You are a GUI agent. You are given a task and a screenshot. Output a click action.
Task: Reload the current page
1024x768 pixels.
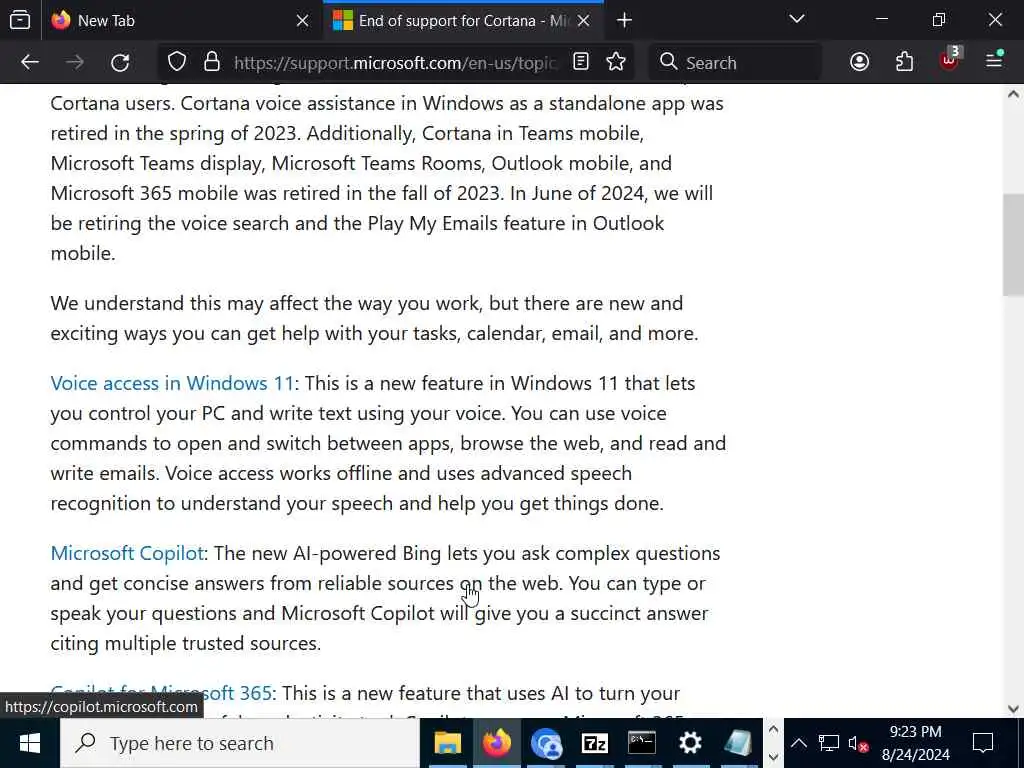tap(120, 63)
